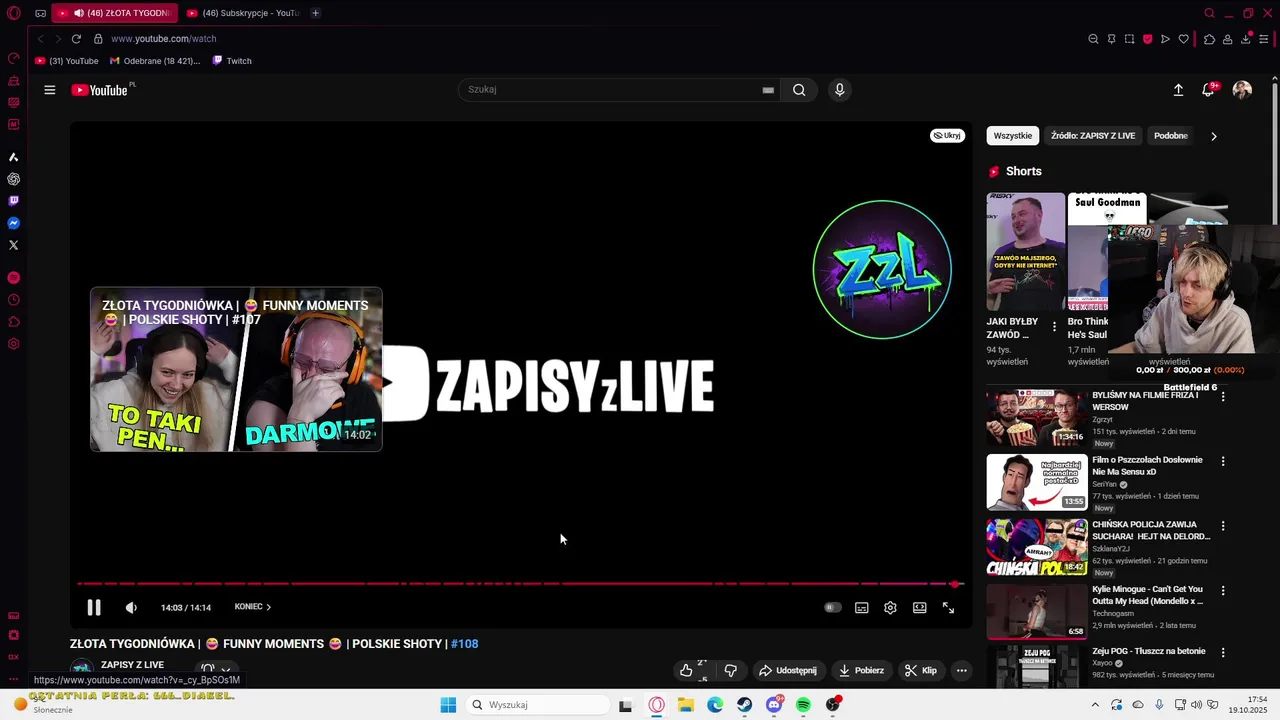
Task: Open Steam from taskbar
Action: pos(744,705)
